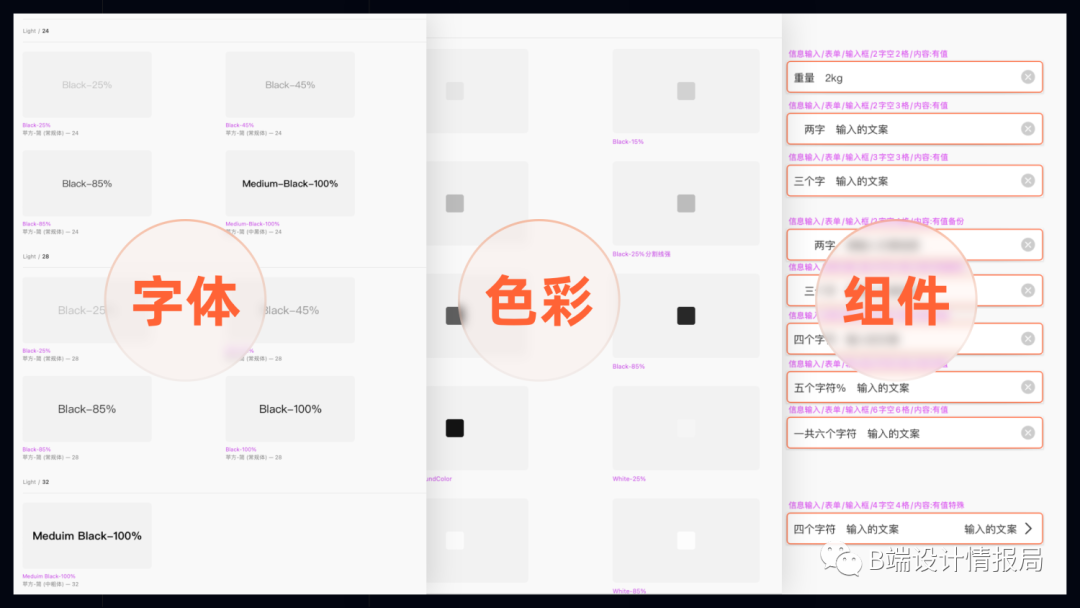Pick the Meduim Black-100% font card in Light / 32

pyautogui.click(x=87, y=536)
